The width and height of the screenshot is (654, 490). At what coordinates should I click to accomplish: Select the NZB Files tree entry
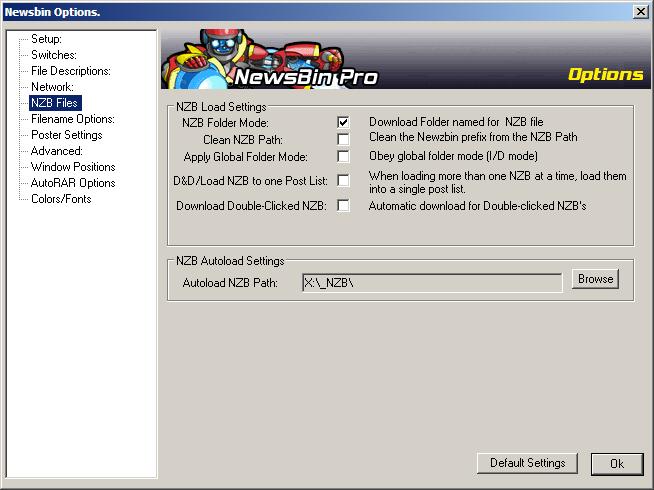(54, 103)
